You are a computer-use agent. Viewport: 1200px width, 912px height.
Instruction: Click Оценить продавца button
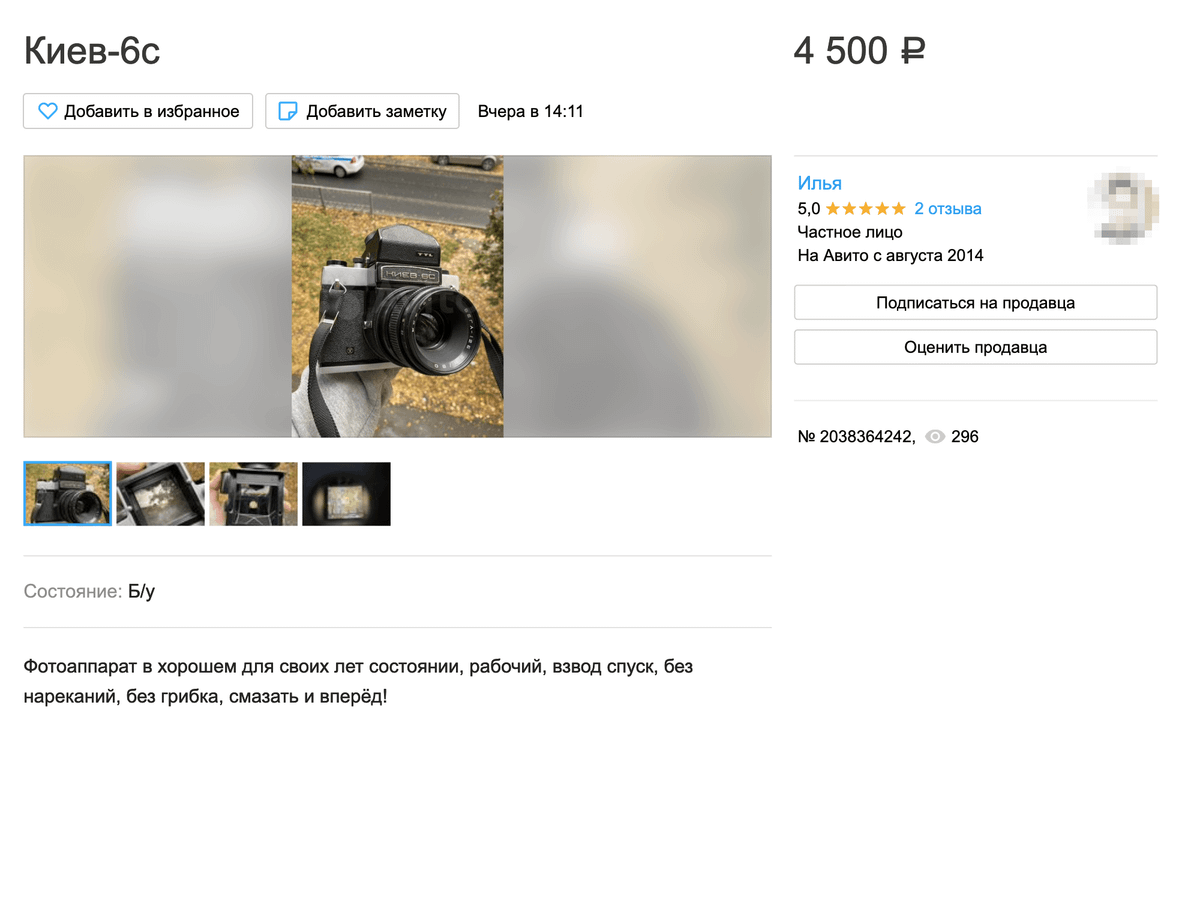click(x=975, y=347)
